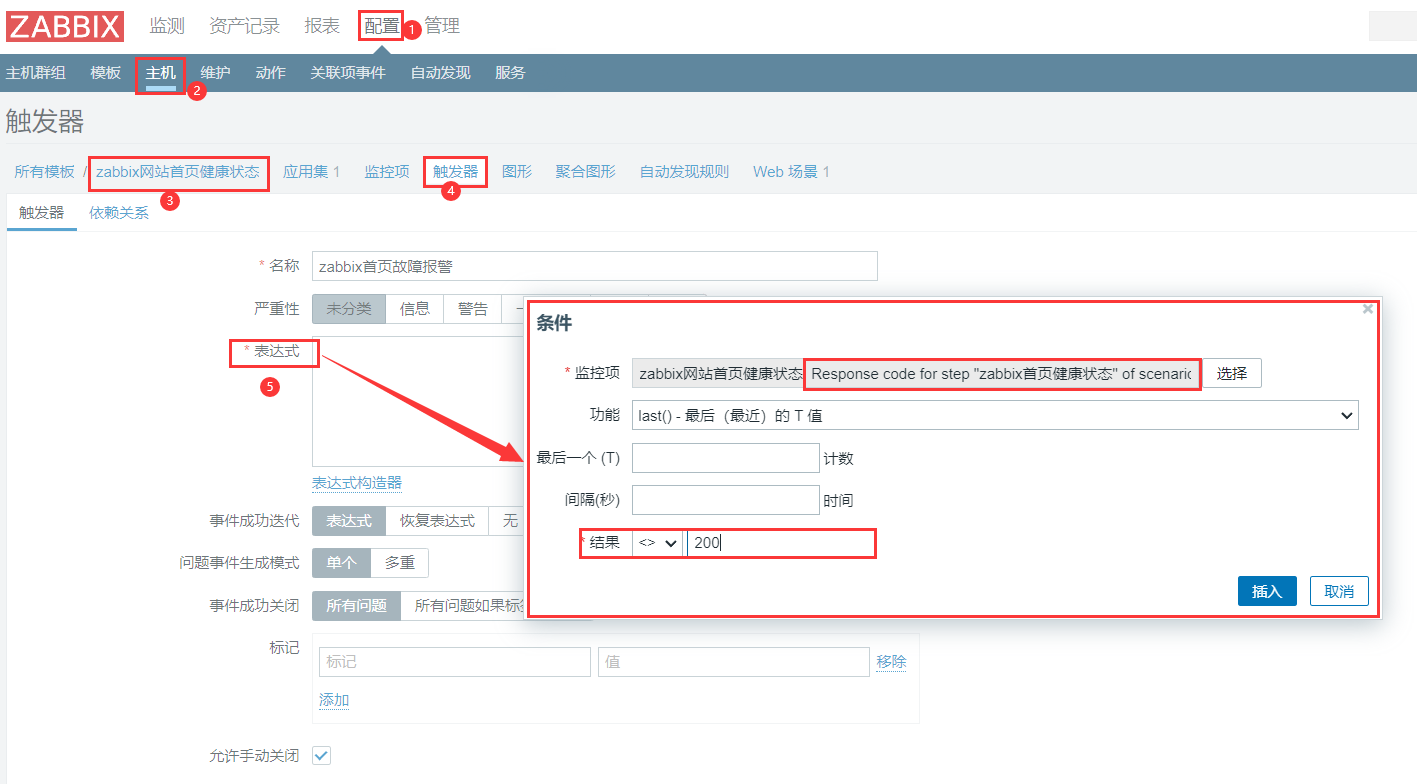Click the 移除 tag link

(891, 662)
